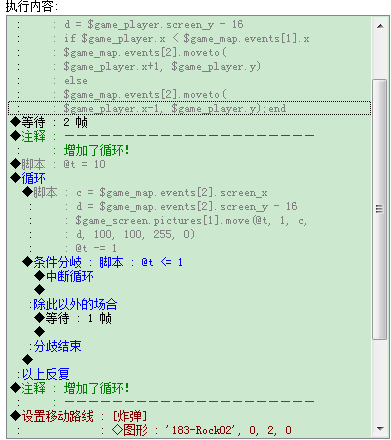Select the '分歧结束' line
Viewport: 391px width, 440px height.
[x=56, y=346]
